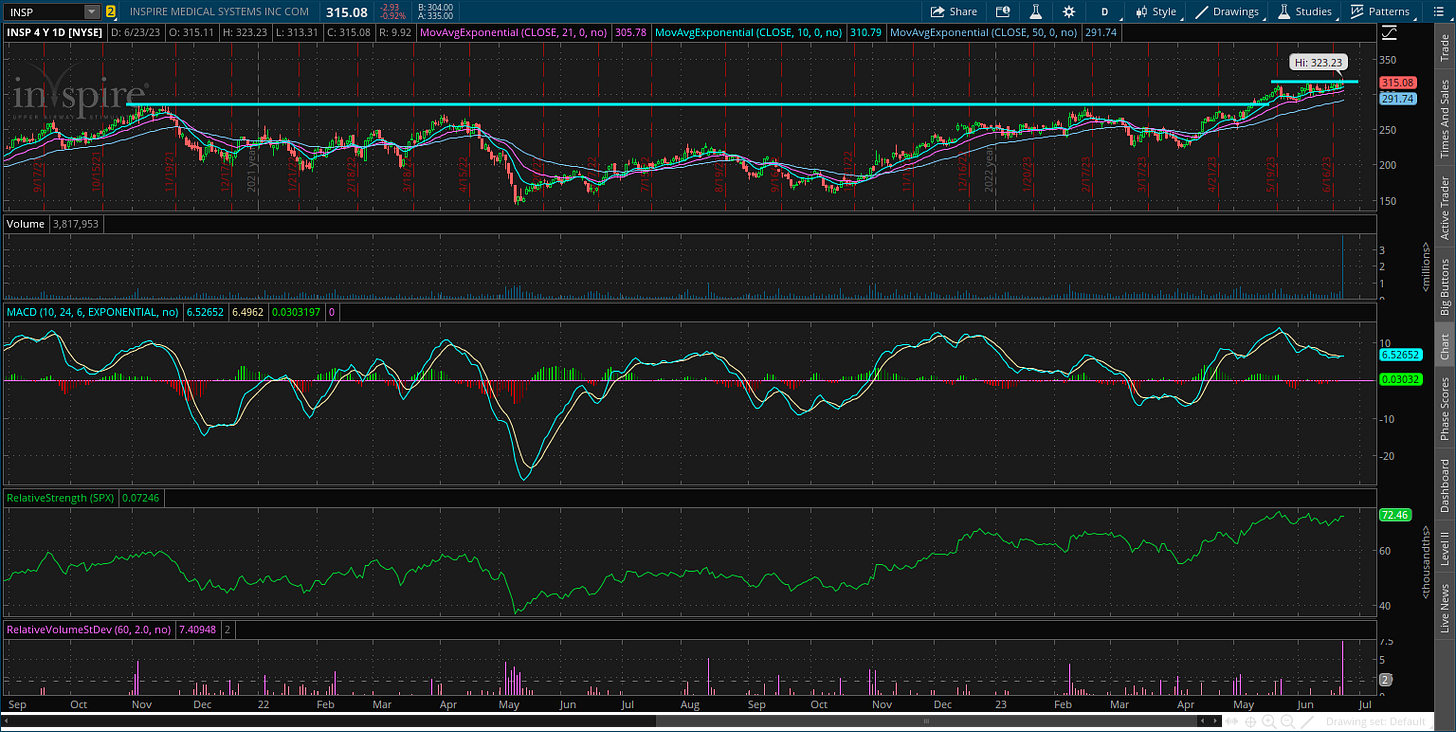Open the Times And Sales side tab

(1445, 116)
